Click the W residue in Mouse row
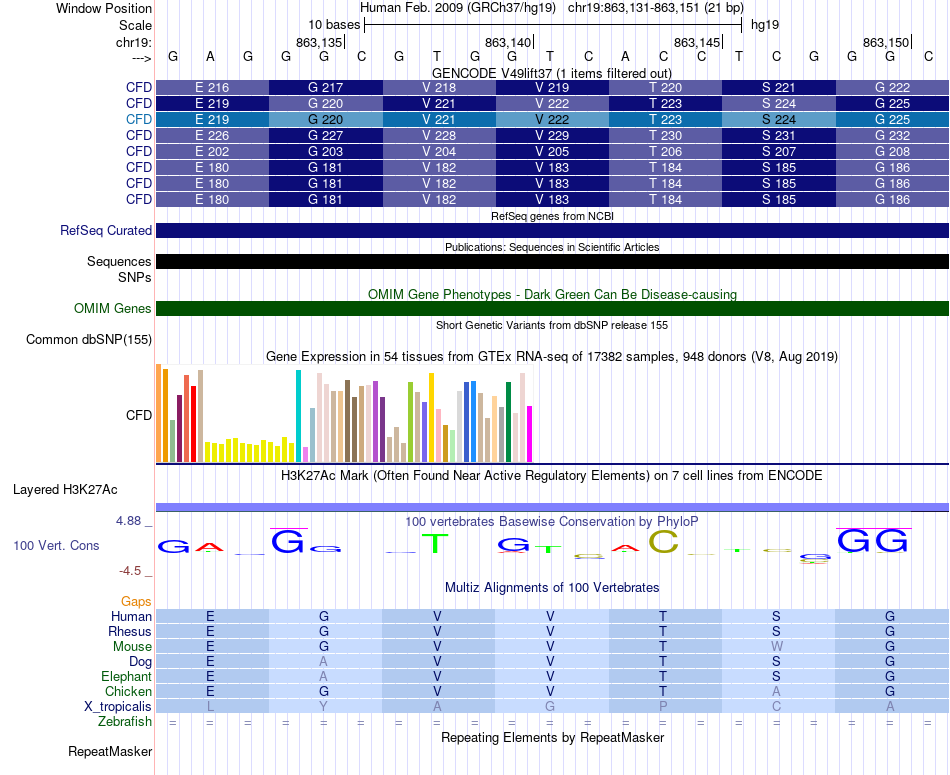Image resolution: width=950 pixels, height=775 pixels. 777,647
